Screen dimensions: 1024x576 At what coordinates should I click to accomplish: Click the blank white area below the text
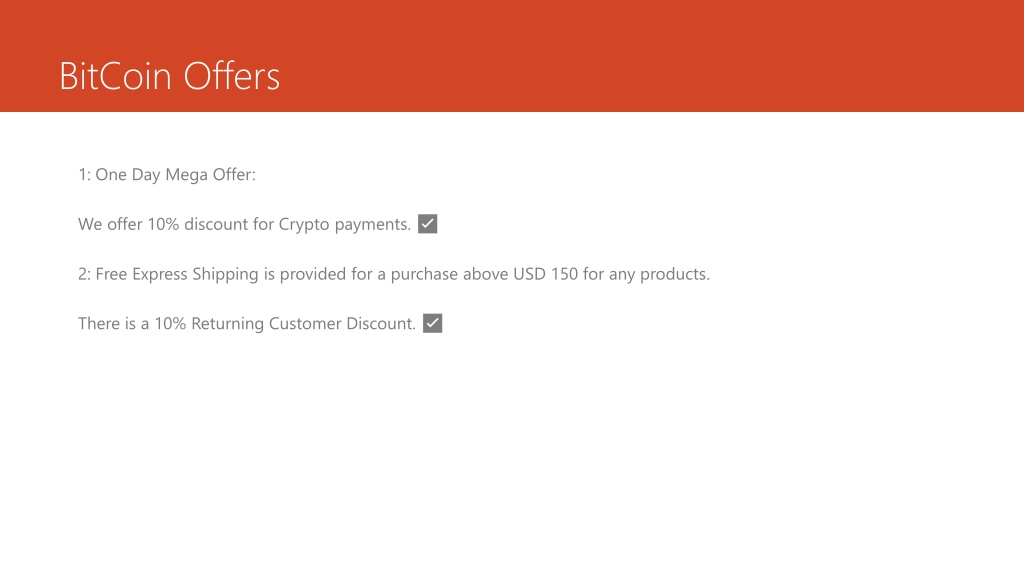pos(512,457)
